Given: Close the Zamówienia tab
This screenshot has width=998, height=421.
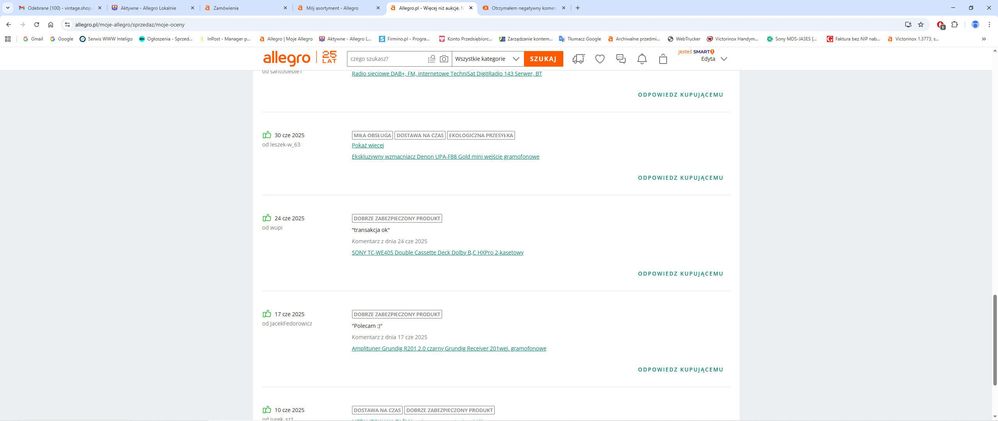Looking at the screenshot, I should click(x=286, y=8).
